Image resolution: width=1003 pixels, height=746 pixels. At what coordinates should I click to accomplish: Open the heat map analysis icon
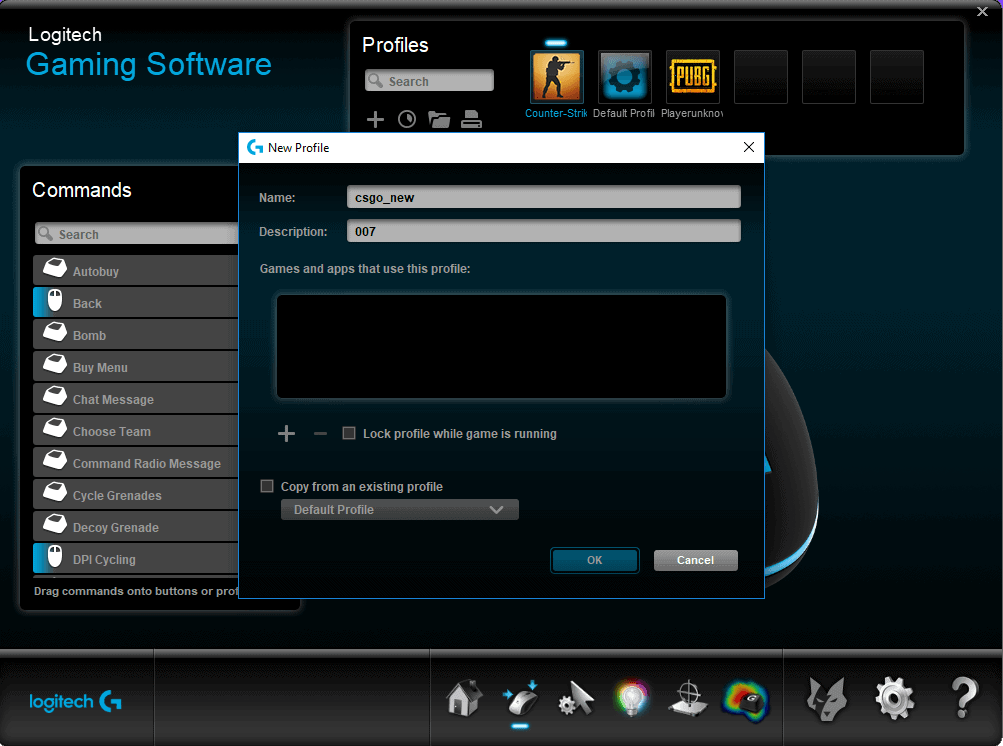coord(745,698)
